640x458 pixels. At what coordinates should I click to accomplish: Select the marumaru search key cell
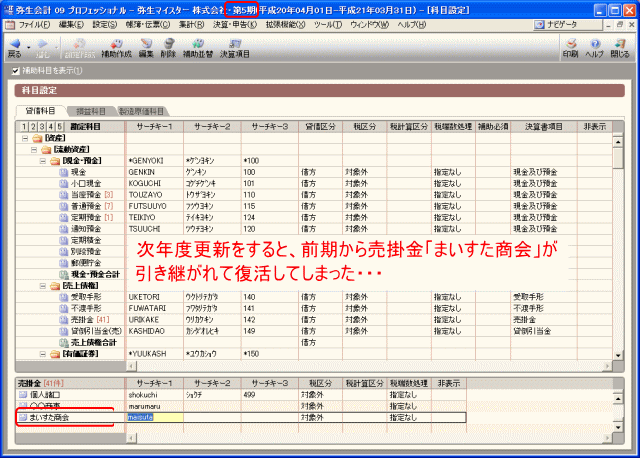pyautogui.click(x=155, y=406)
